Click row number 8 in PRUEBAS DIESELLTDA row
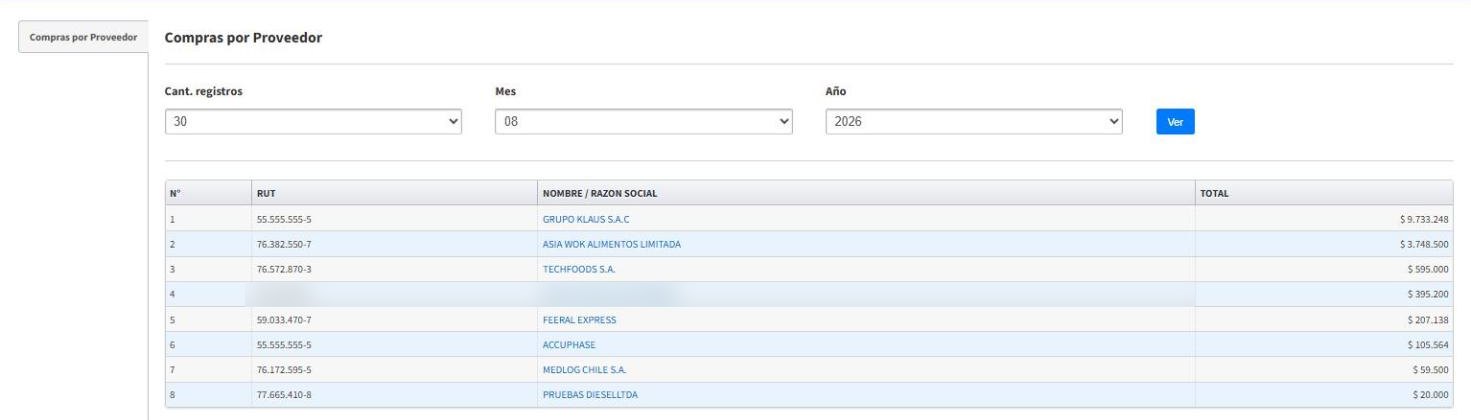This screenshot has height=420, width=1471. tap(207, 395)
